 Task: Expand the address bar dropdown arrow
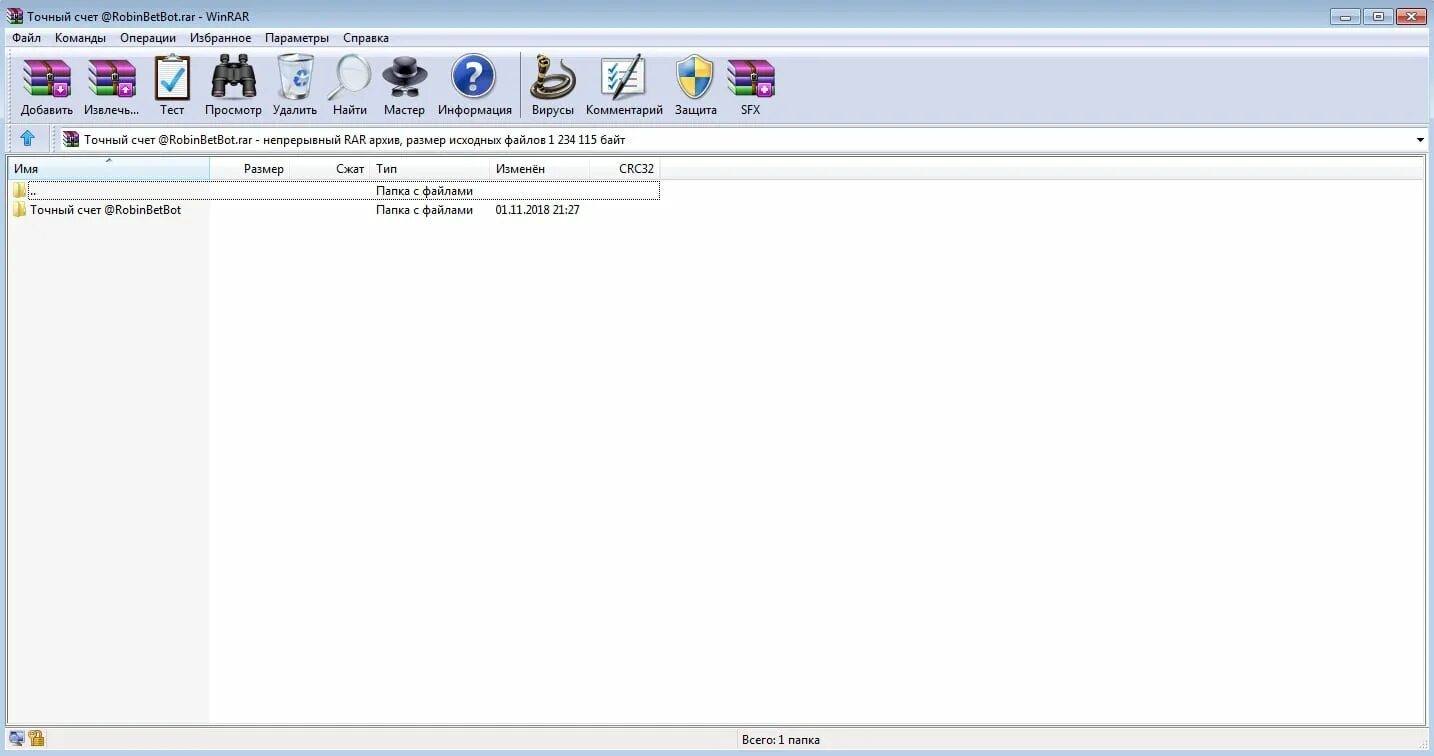click(x=1420, y=140)
